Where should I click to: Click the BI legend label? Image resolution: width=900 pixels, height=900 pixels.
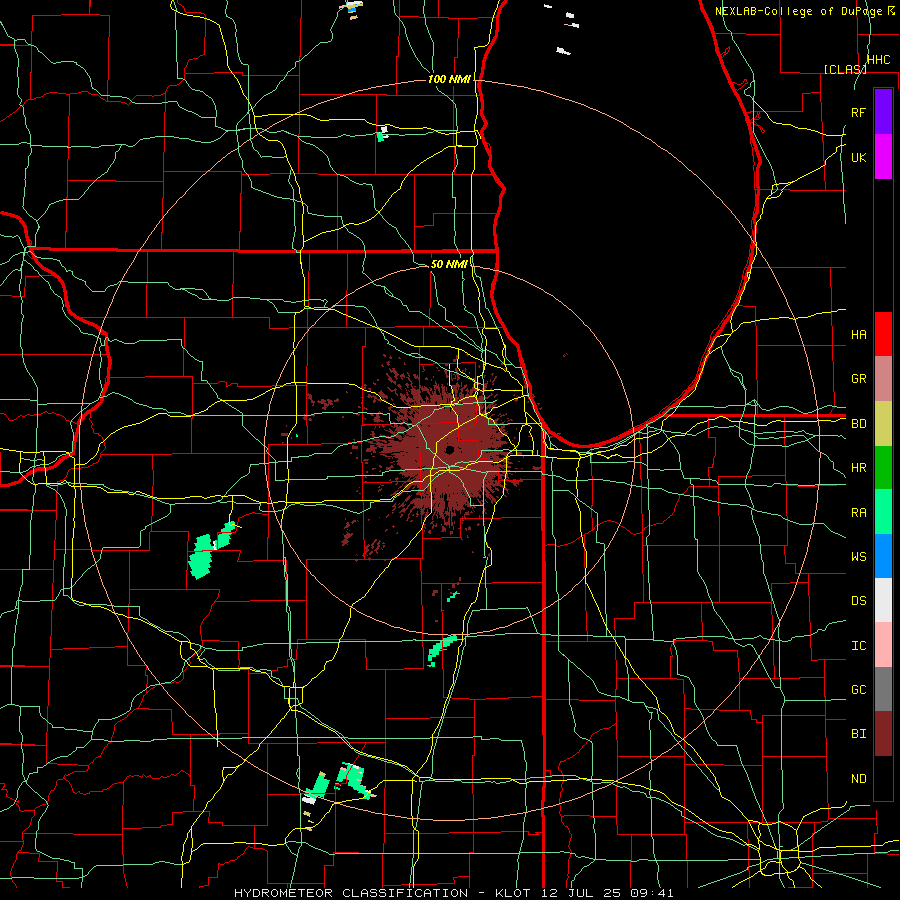tap(858, 734)
